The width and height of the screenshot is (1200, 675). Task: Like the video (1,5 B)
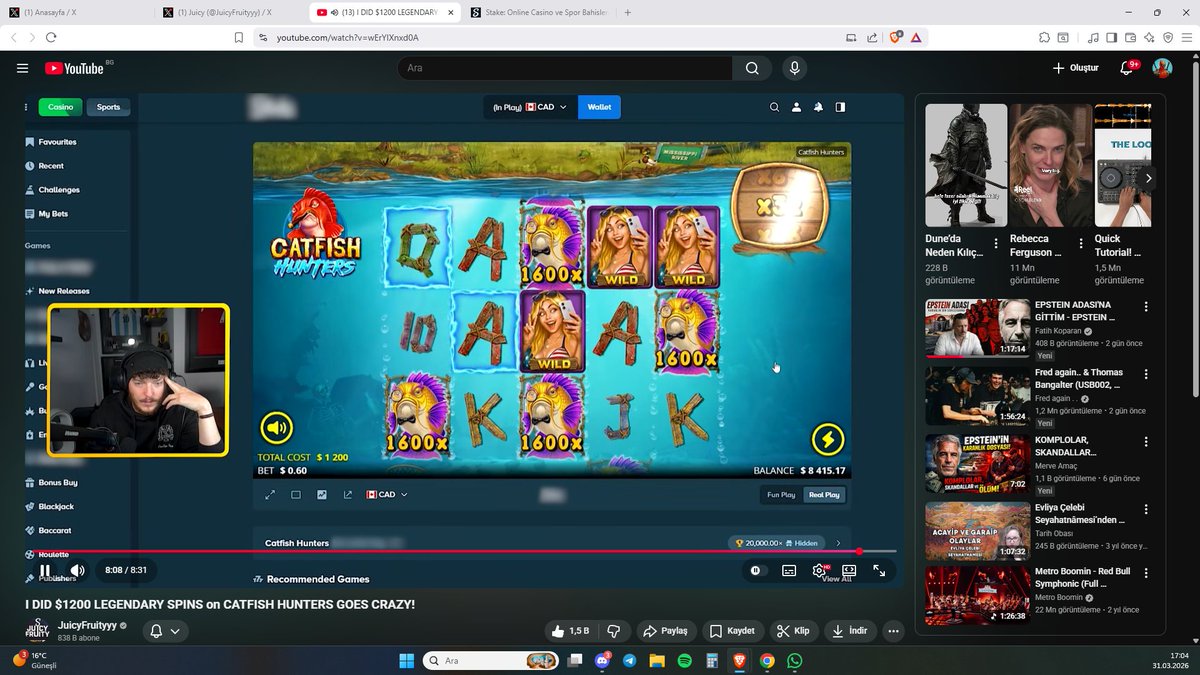(571, 631)
